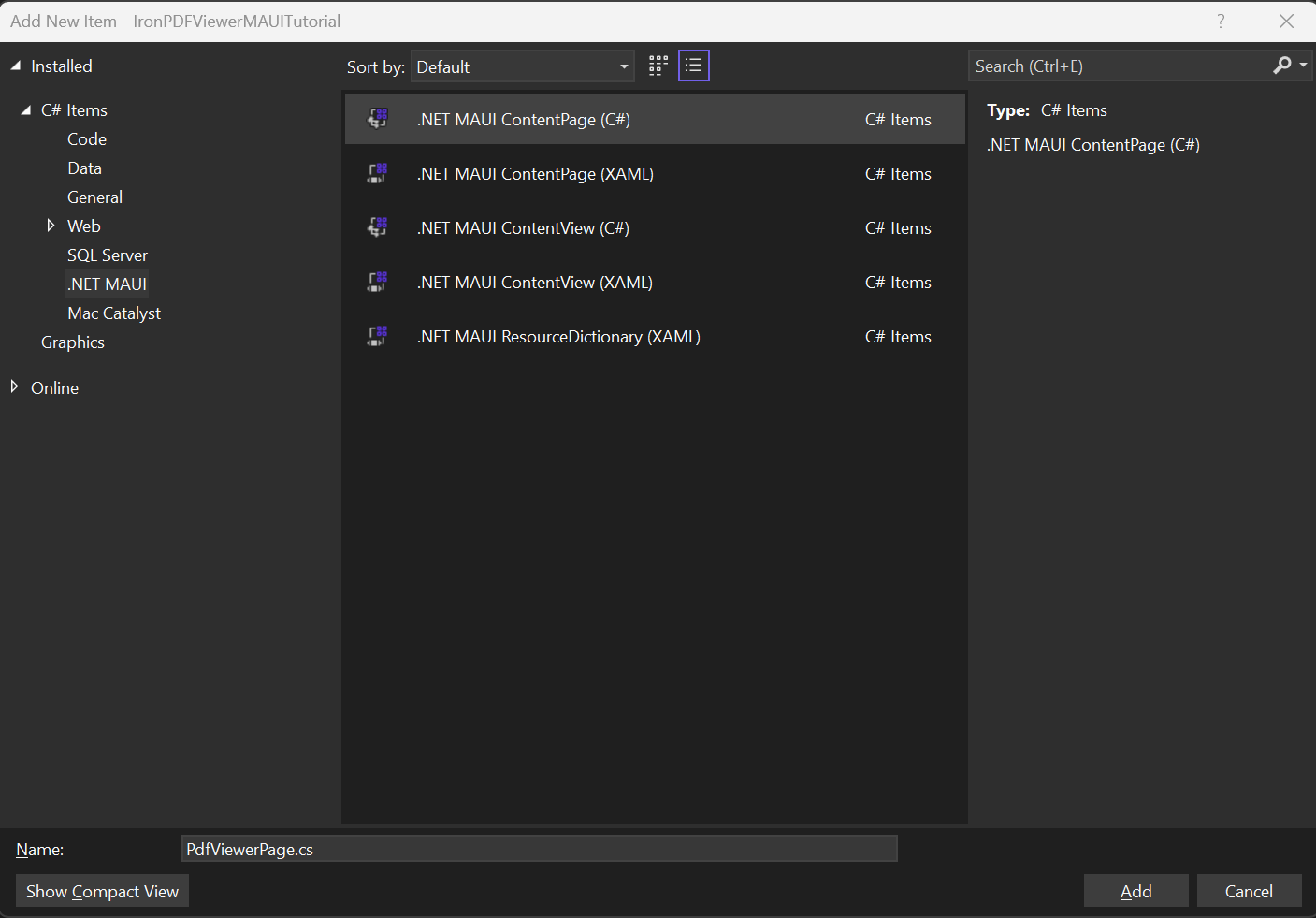Open the help question mark button

1221,21
